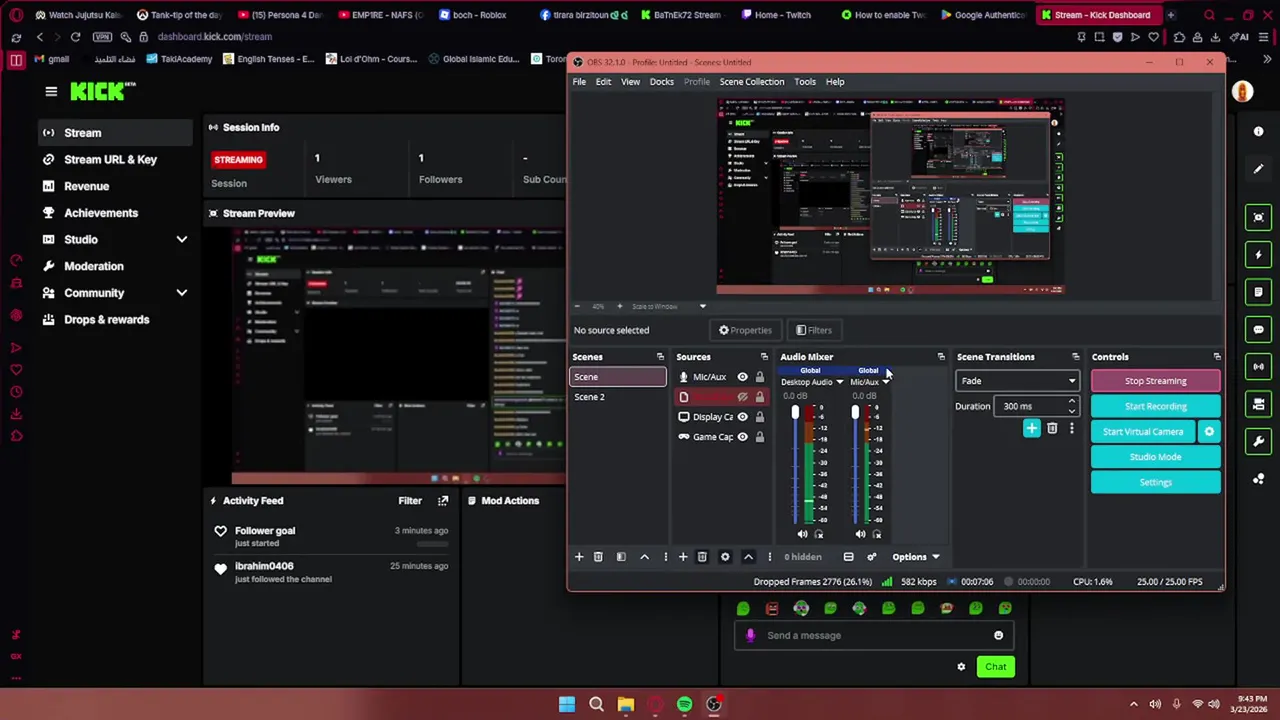1280x720 pixels.
Task: Open File Explorer from taskbar
Action: pyautogui.click(x=626, y=704)
